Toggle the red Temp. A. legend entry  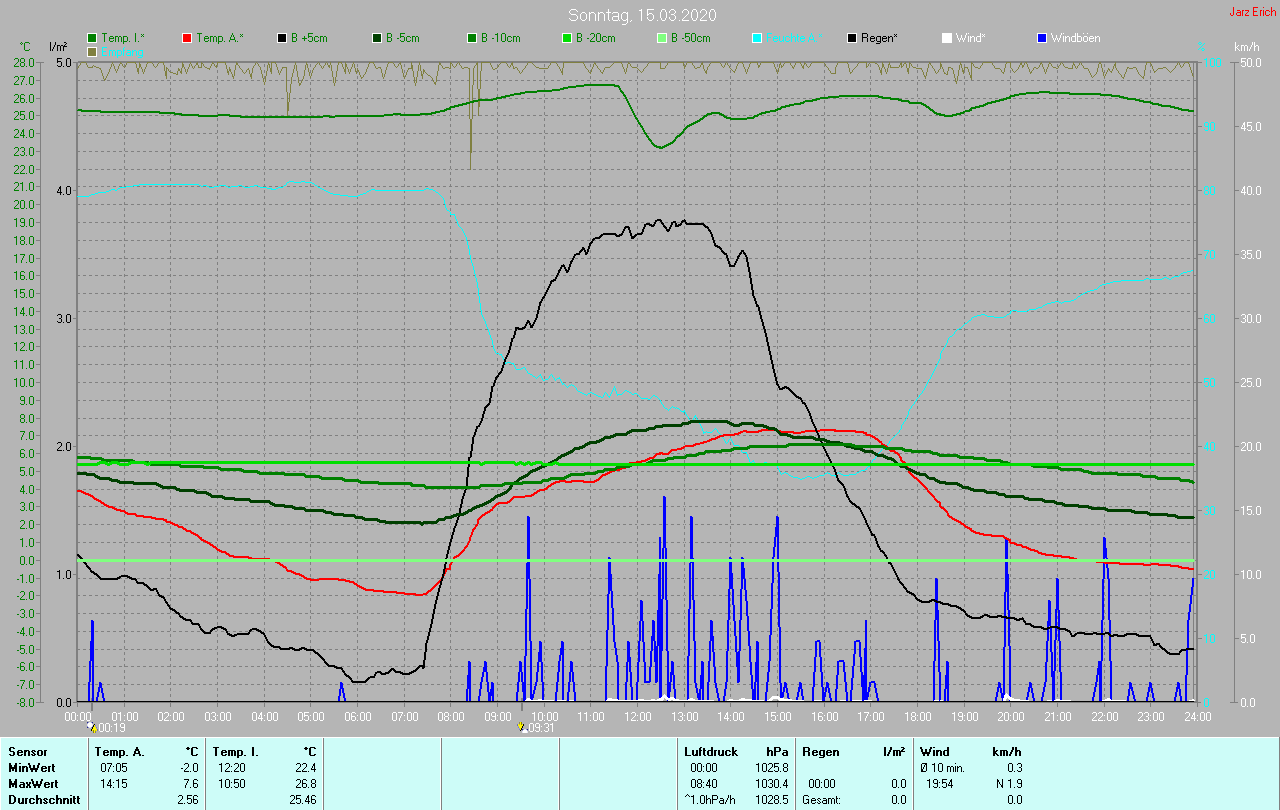188,38
